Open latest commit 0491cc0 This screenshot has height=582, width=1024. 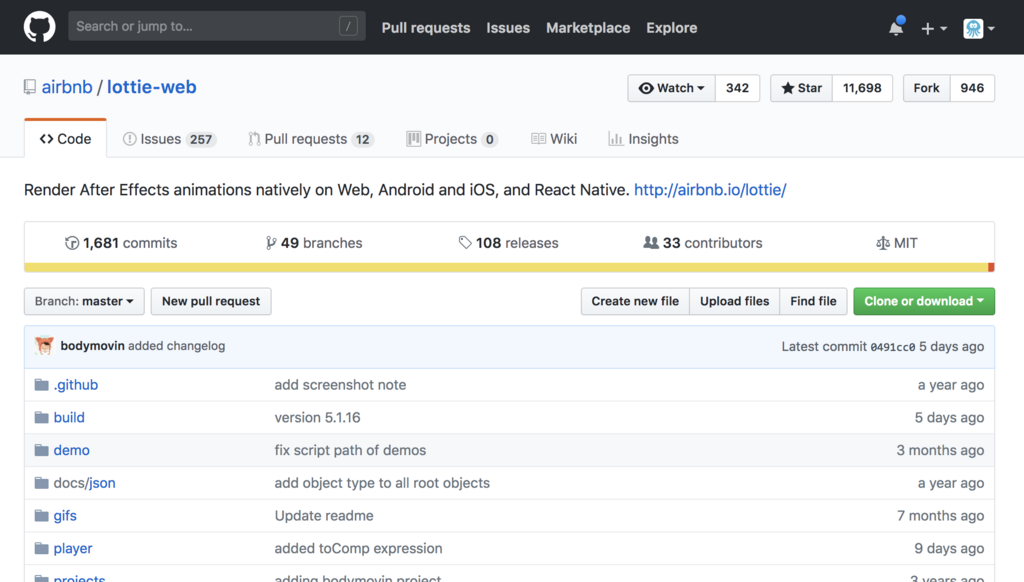pos(893,347)
